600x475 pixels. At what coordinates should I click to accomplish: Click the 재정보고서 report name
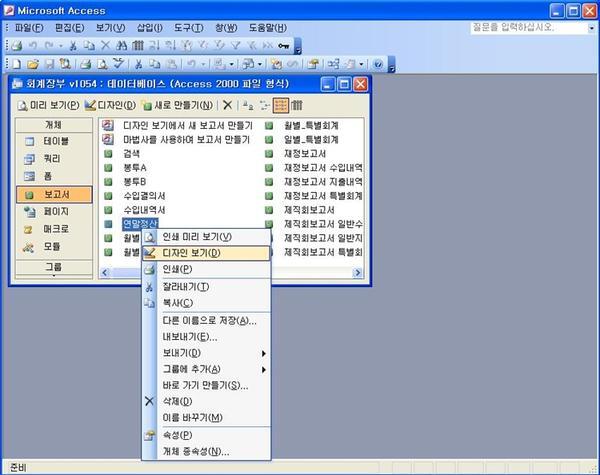point(305,153)
